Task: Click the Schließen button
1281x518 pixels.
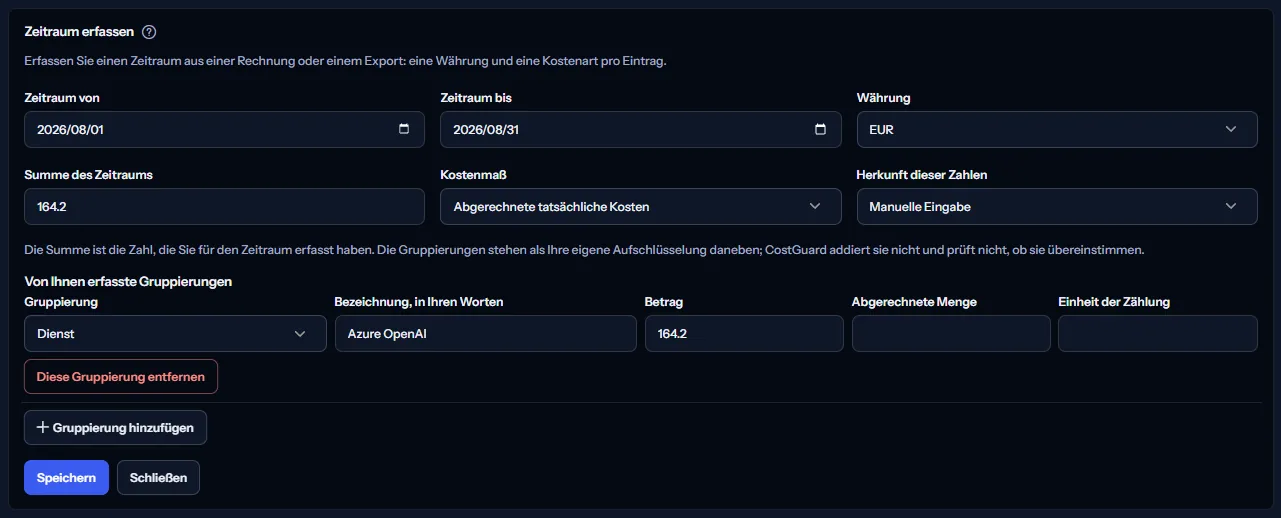Action: coord(158,478)
